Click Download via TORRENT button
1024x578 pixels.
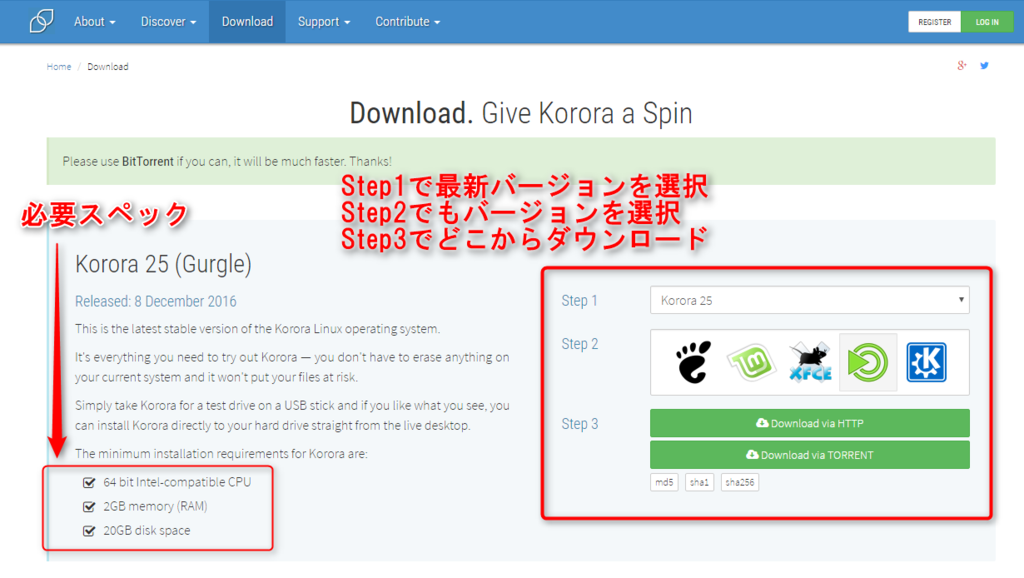coord(810,455)
